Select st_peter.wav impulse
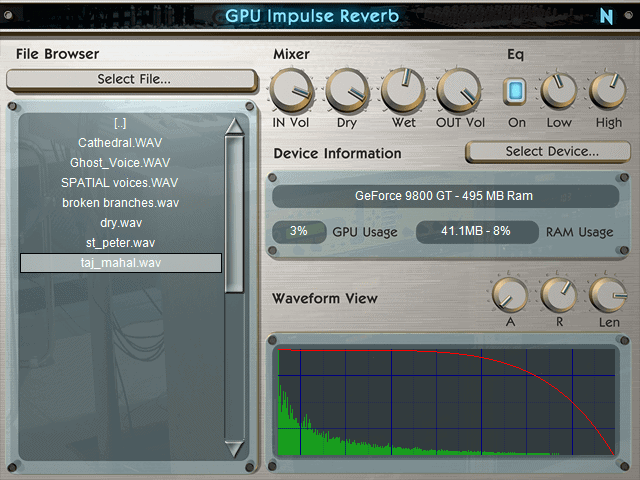The image size is (640, 480). (x=121, y=243)
